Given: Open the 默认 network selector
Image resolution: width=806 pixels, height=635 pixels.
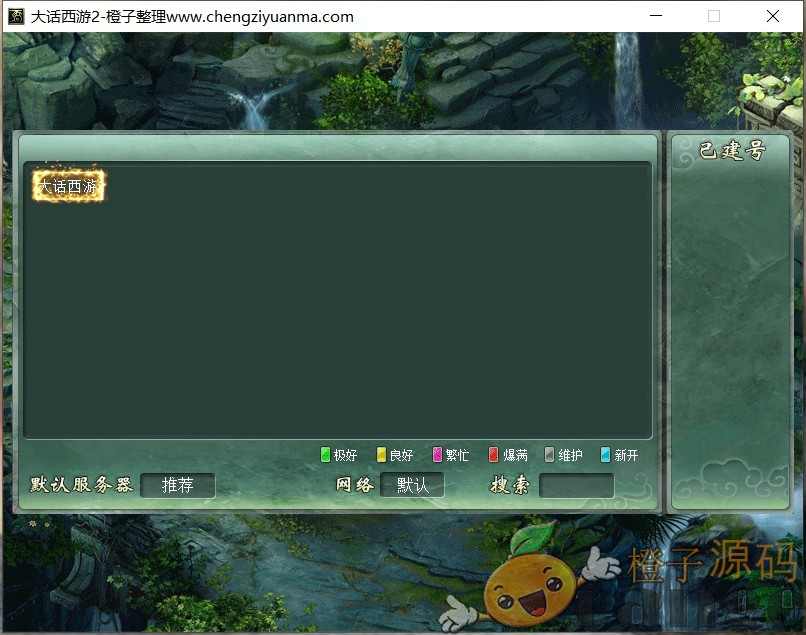Looking at the screenshot, I should tap(412, 485).
